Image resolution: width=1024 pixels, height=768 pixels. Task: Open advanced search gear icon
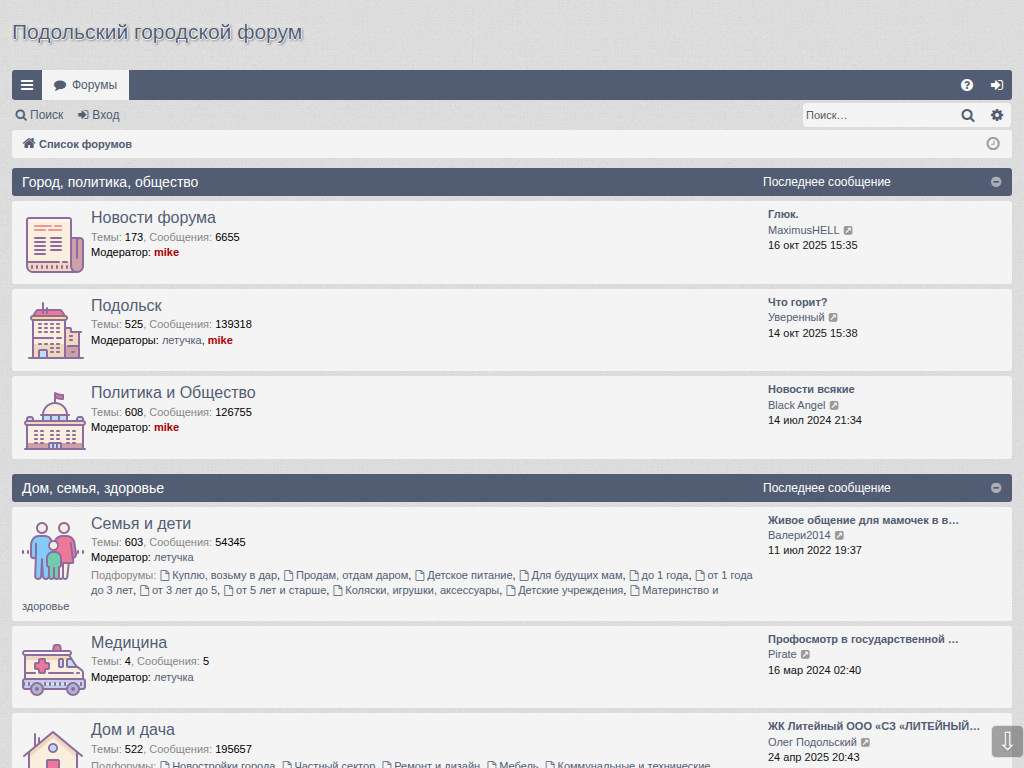(x=997, y=115)
